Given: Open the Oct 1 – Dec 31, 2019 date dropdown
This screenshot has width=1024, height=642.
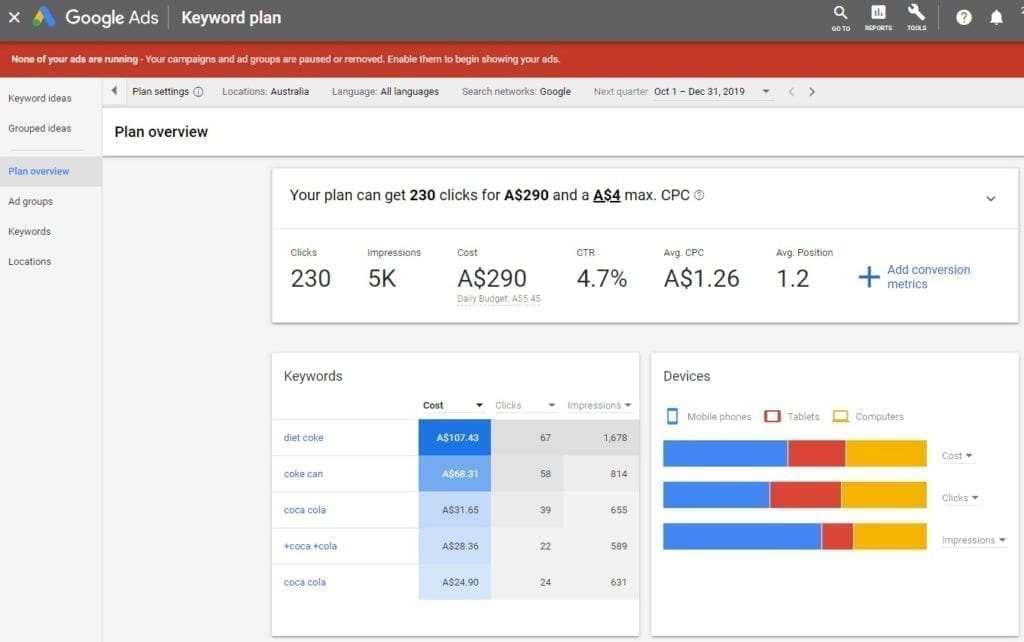Looking at the screenshot, I should [712, 92].
